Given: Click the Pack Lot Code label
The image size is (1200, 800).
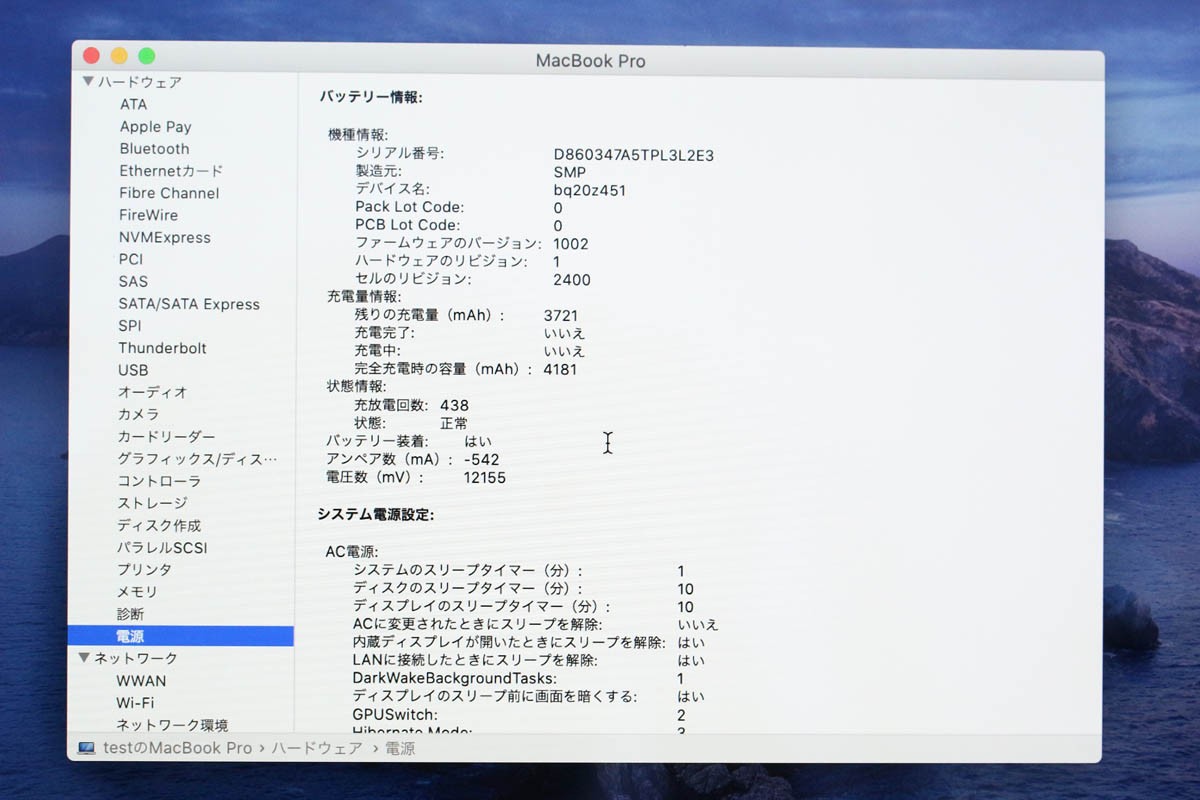Looking at the screenshot, I should [x=409, y=208].
